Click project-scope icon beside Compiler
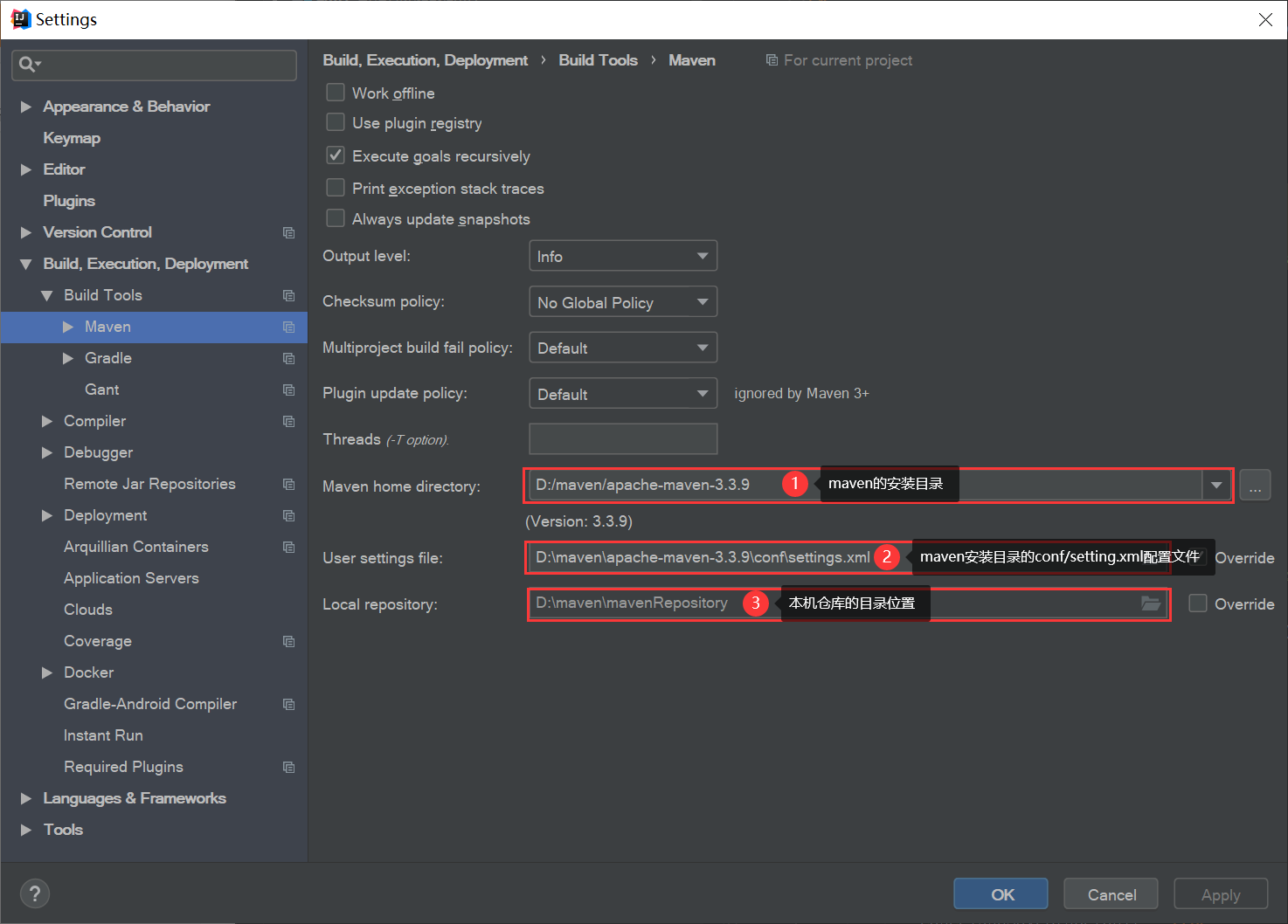The height and width of the screenshot is (924, 1288). pyautogui.click(x=288, y=421)
